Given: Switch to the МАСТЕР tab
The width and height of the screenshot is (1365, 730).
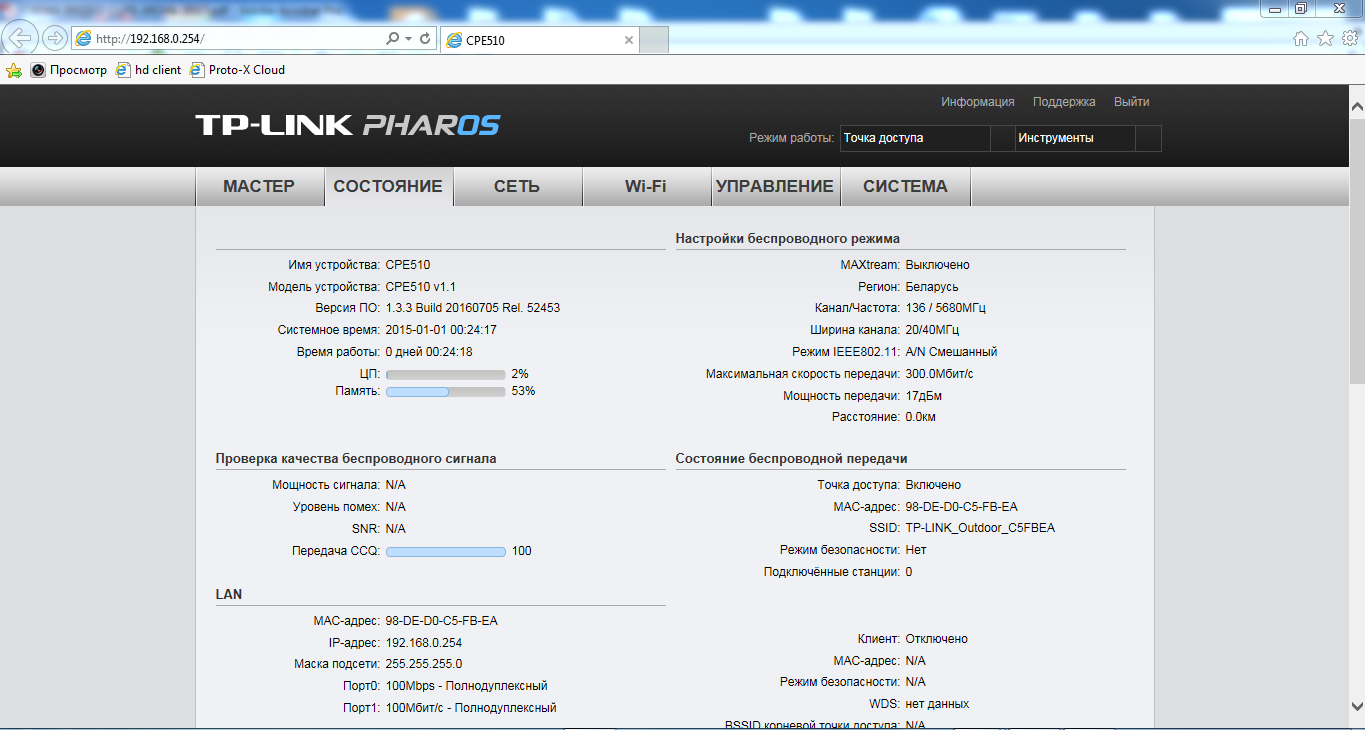Looking at the screenshot, I should click(x=259, y=186).
